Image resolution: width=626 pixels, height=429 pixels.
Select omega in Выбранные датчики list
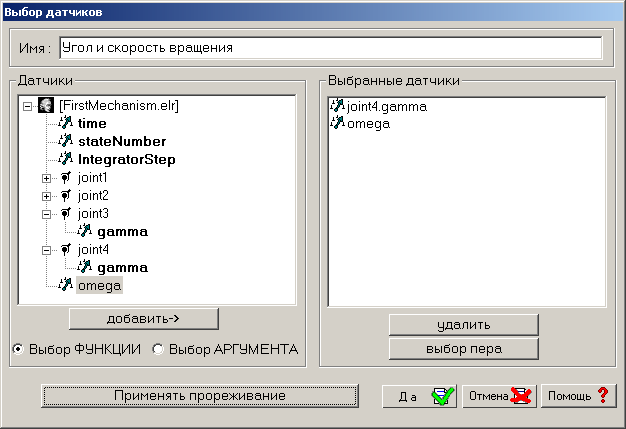coord(368,124)
